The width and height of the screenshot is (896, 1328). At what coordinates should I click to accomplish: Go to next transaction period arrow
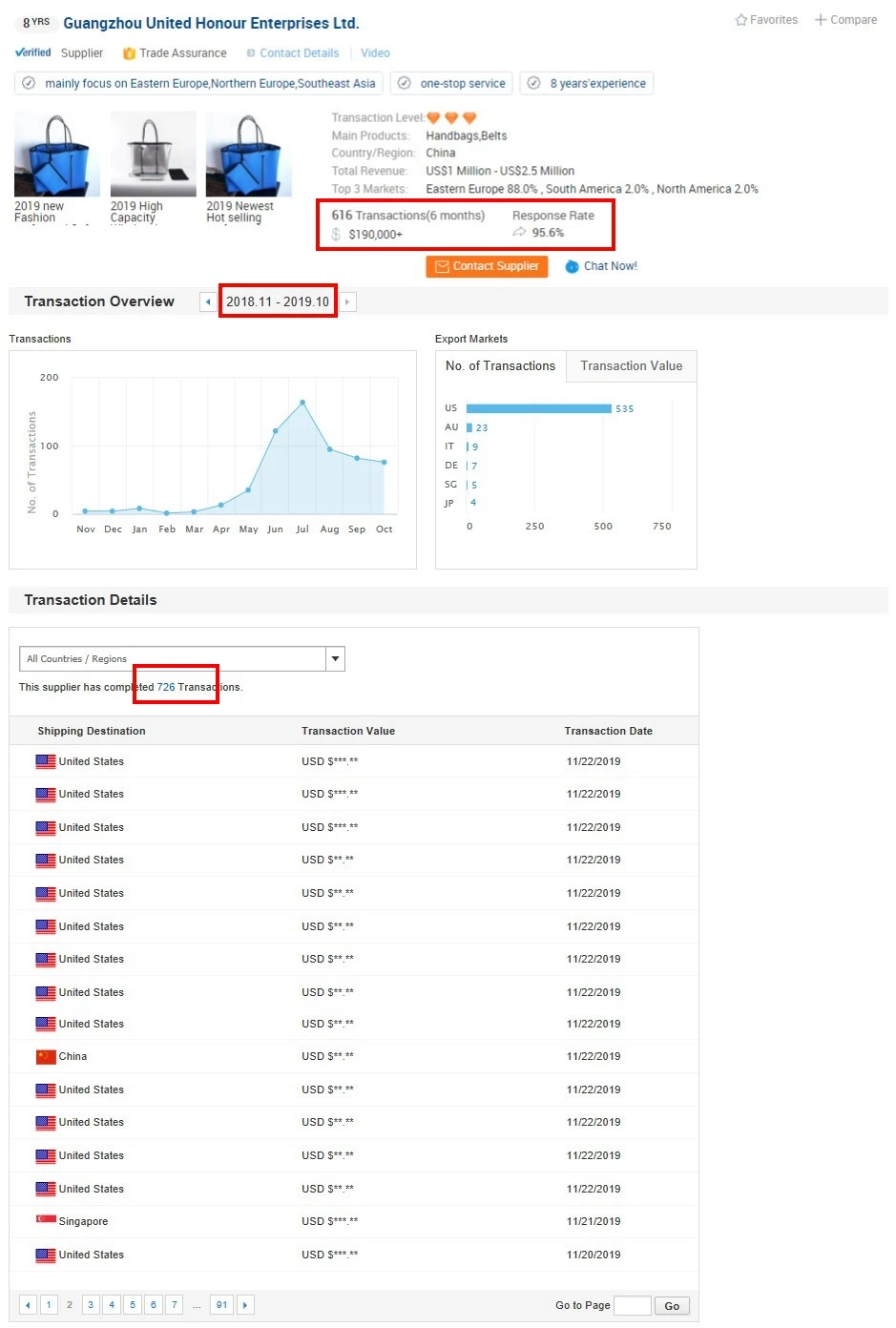click(x=347, y=302)
